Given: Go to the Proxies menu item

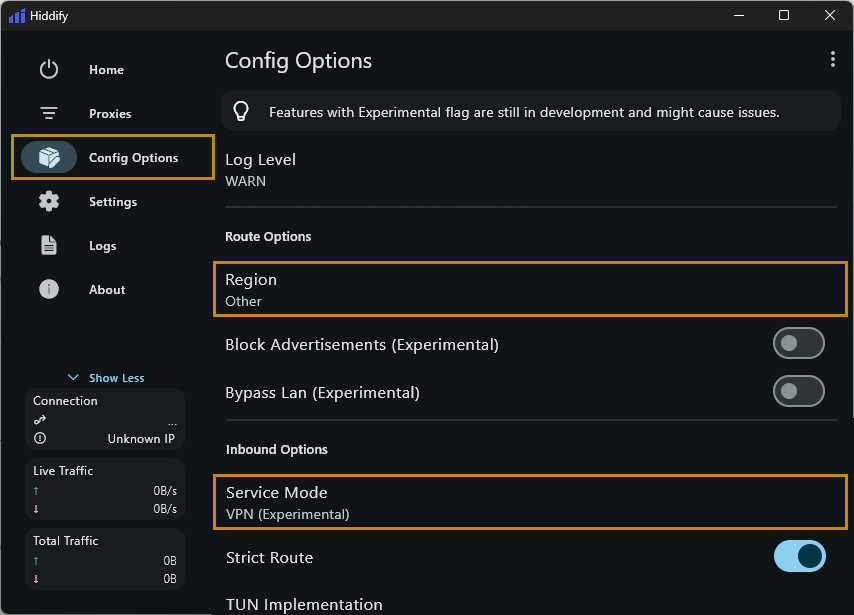Looking at the screenshot, I should point(110,114).
